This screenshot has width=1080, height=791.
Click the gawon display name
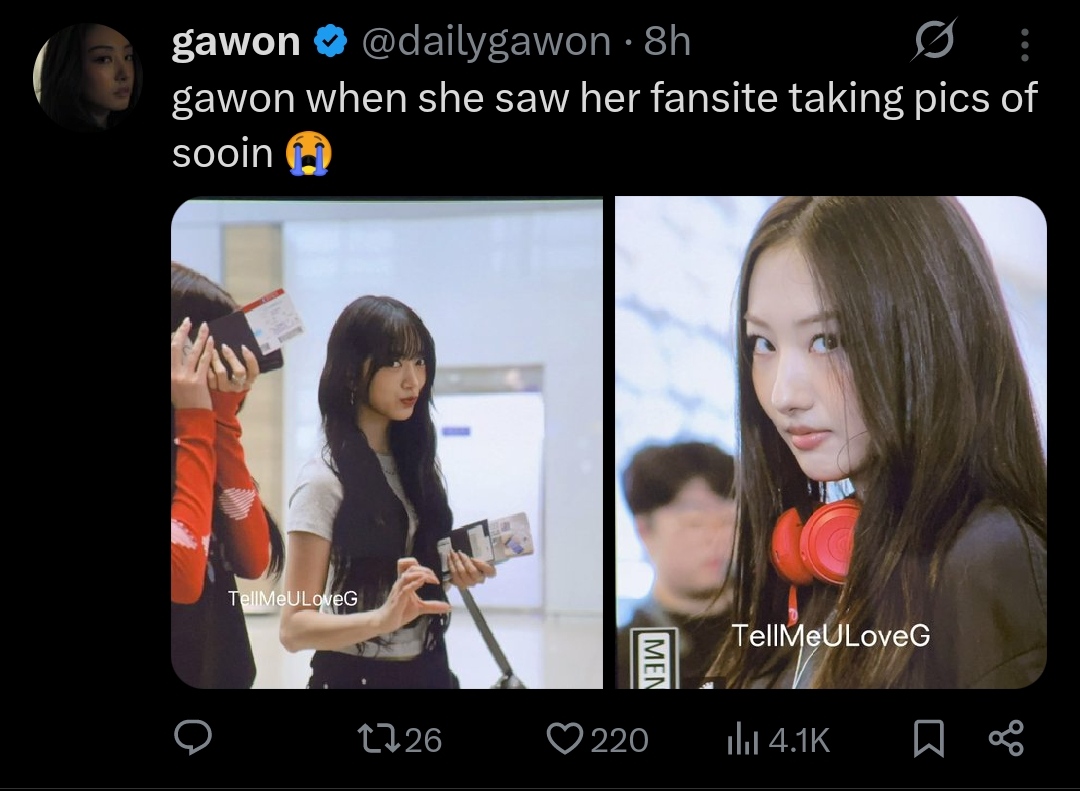[x=236, y=42]
